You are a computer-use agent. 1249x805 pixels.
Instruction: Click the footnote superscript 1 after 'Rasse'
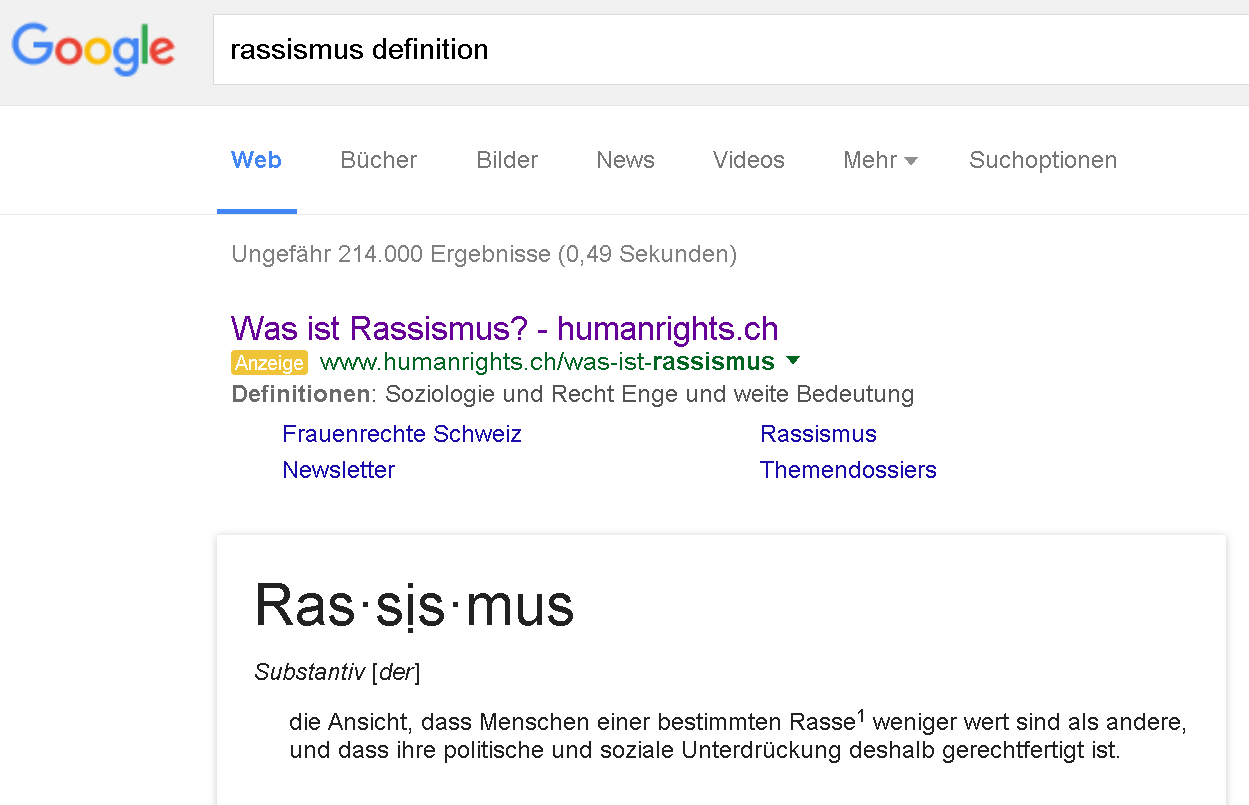coord(860,715)
